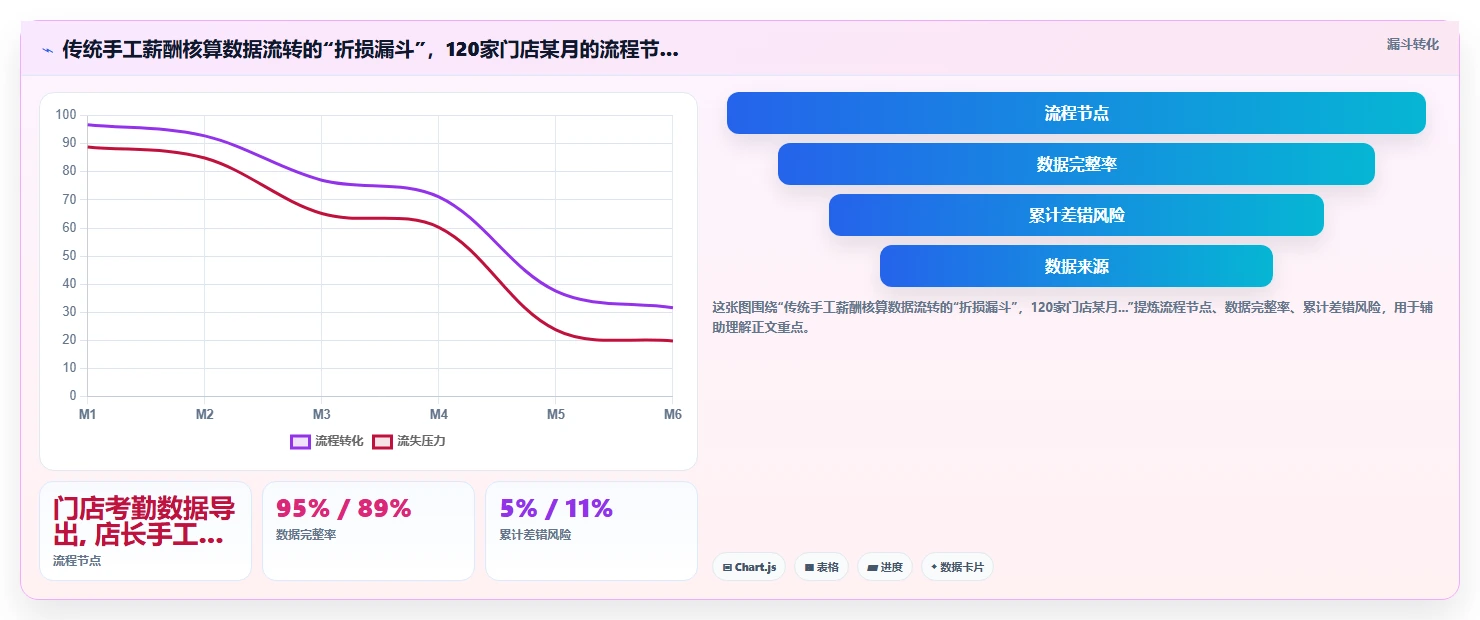Click the 流失压力 legend label
This screenshot has width=1480, height=620.
point(421,441)
